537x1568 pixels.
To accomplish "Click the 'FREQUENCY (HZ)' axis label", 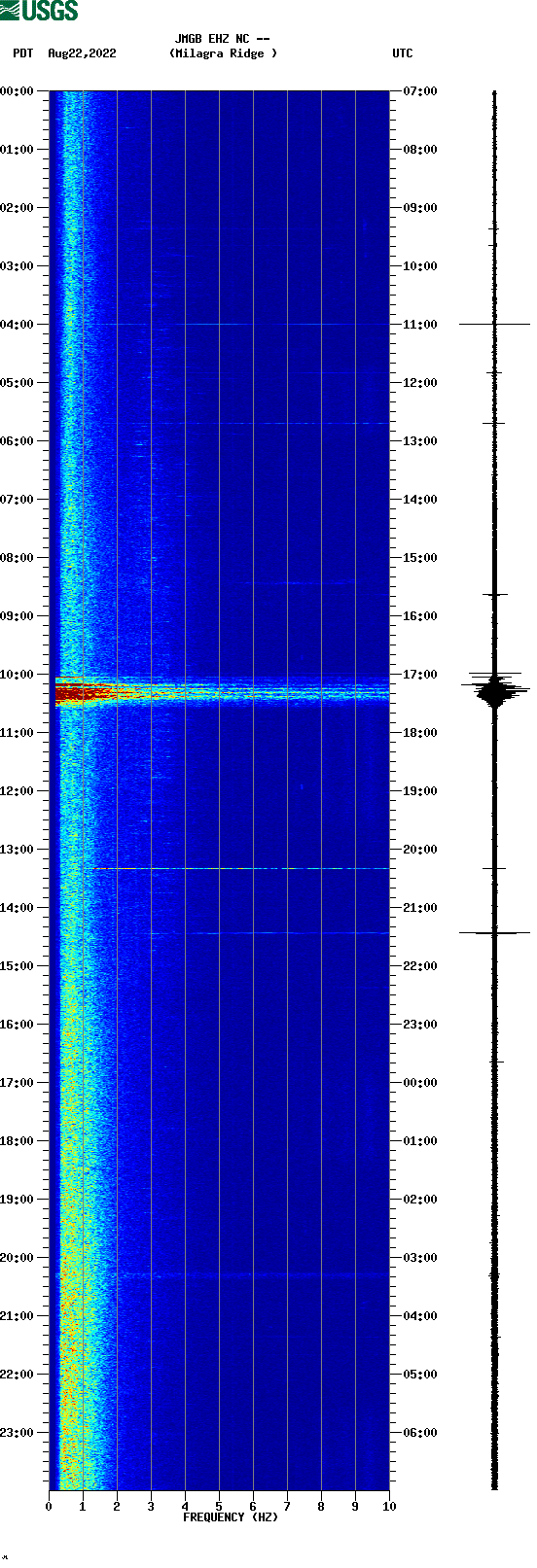I will [x=231, y=1517].
